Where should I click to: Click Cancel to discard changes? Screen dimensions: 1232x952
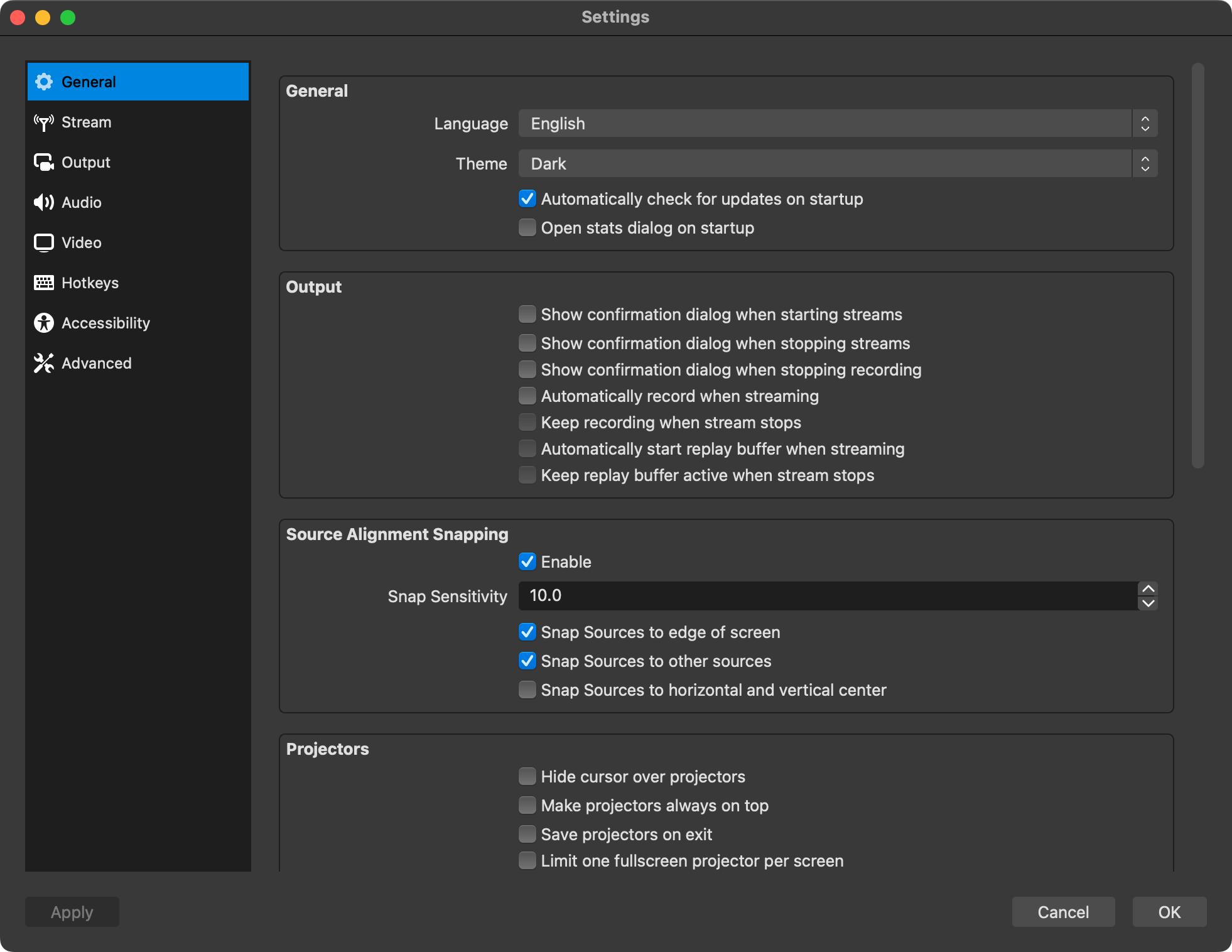tap(1062, 912)
